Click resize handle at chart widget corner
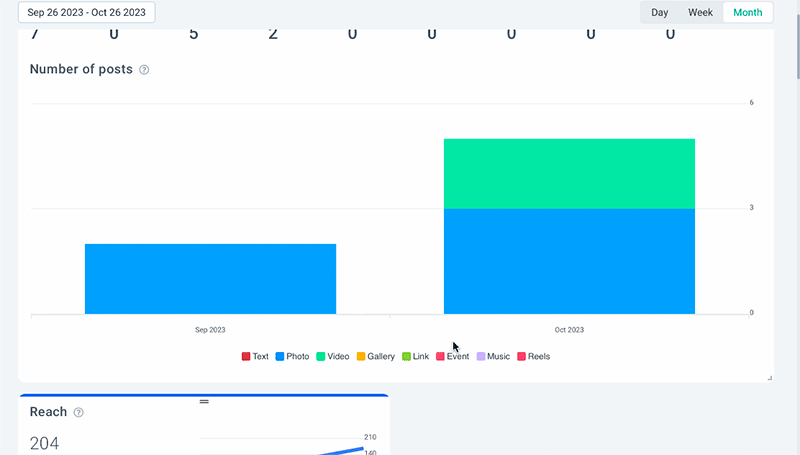This screenshot has height=455, width=800. [769, 377]
